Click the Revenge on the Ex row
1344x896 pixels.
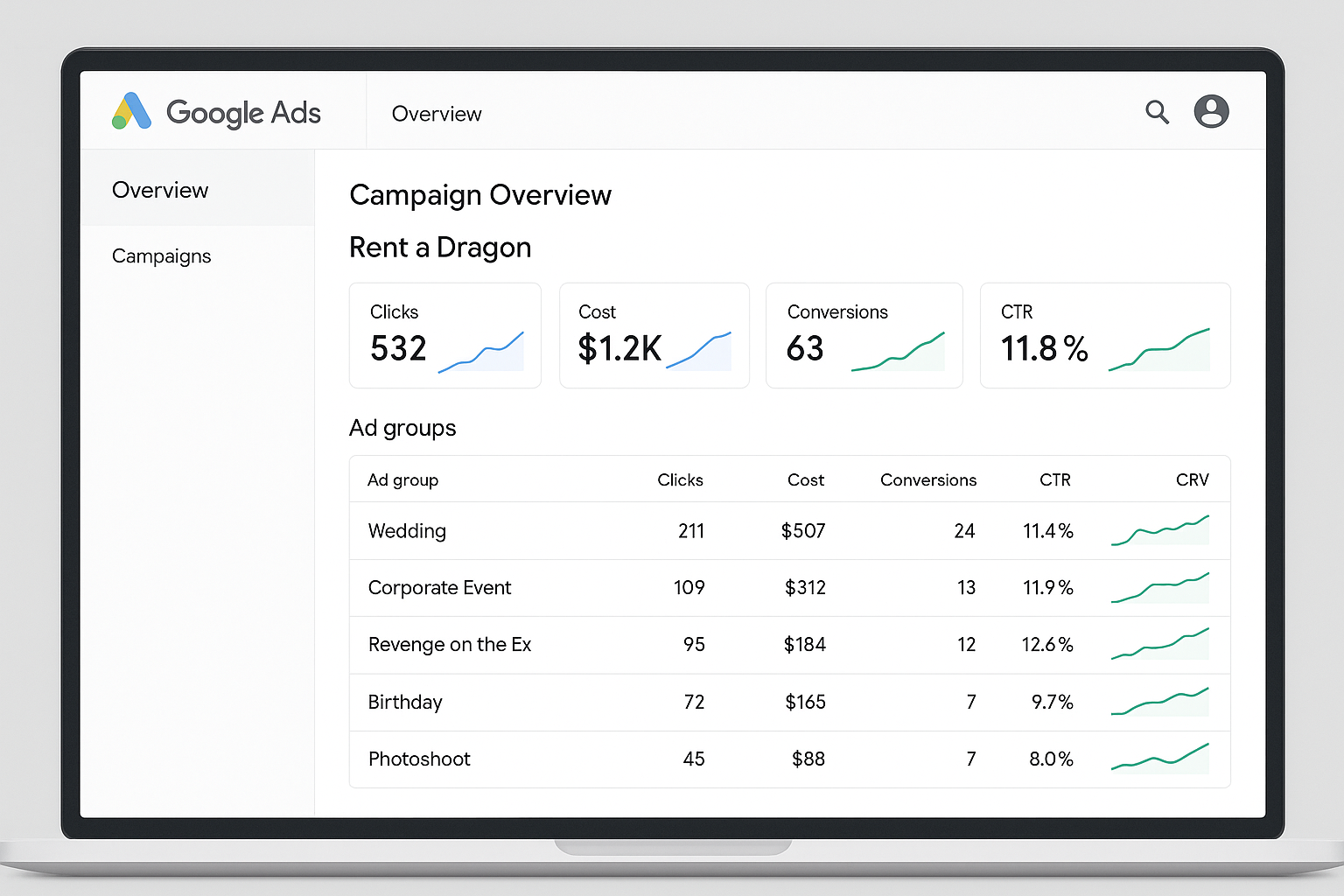(x=450, y=645)
